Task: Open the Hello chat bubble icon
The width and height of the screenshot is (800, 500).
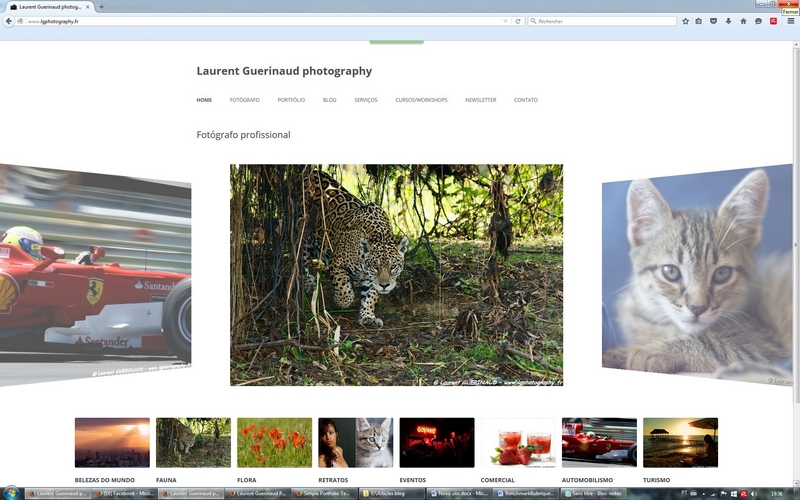Action: pos(758,21)
